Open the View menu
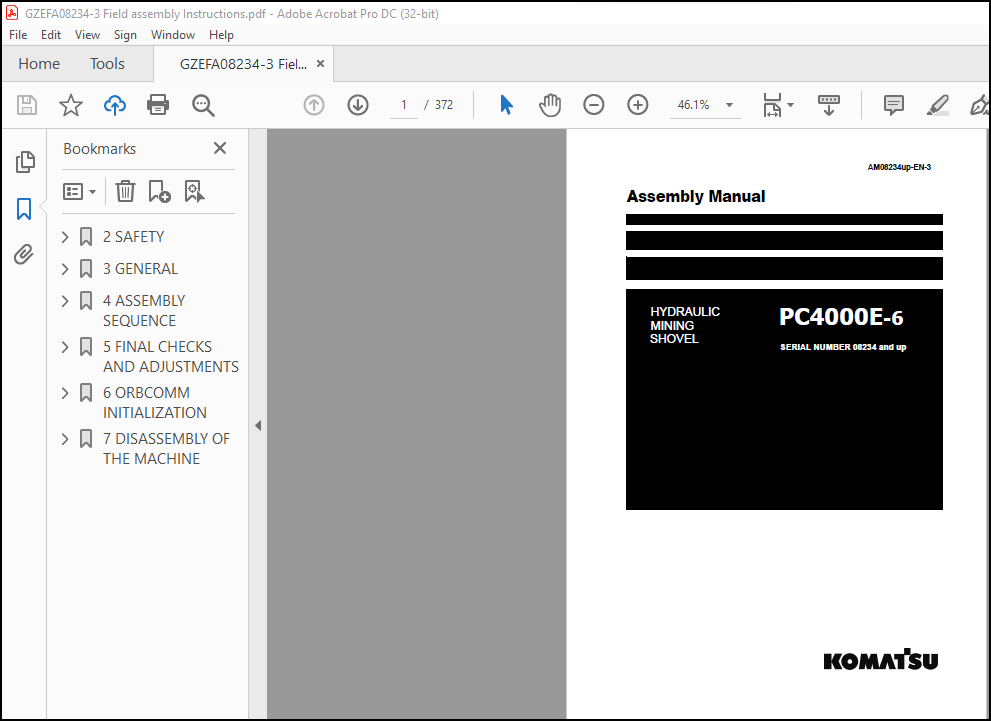The image size is (991, 721). 87,35
